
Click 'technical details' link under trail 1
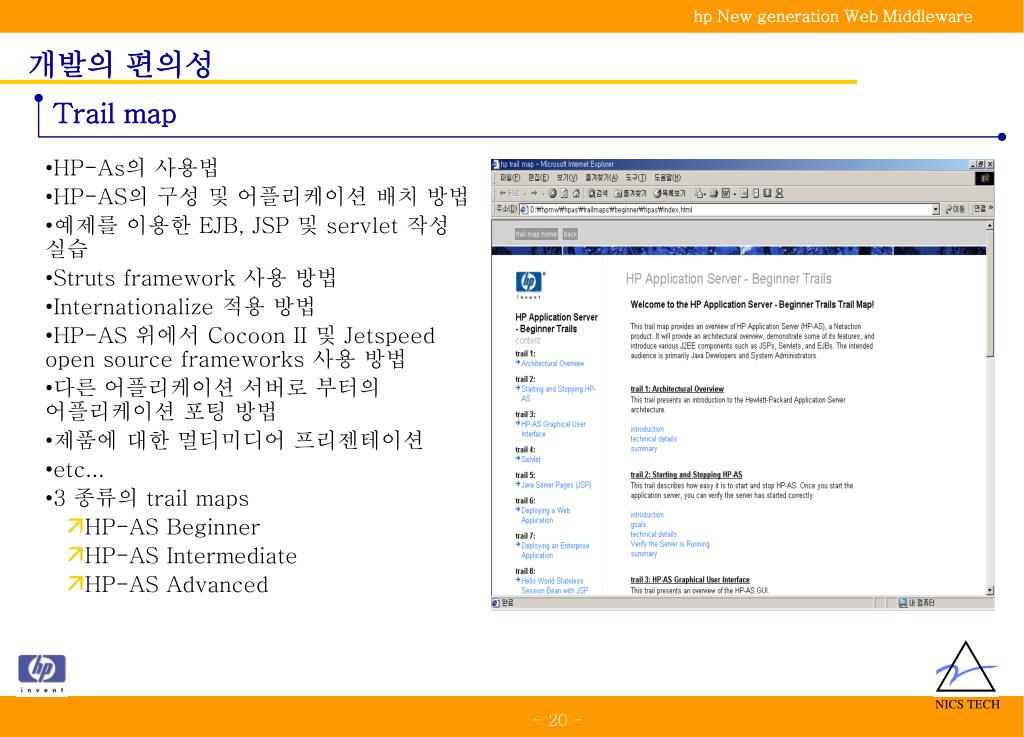pos(653,439)
